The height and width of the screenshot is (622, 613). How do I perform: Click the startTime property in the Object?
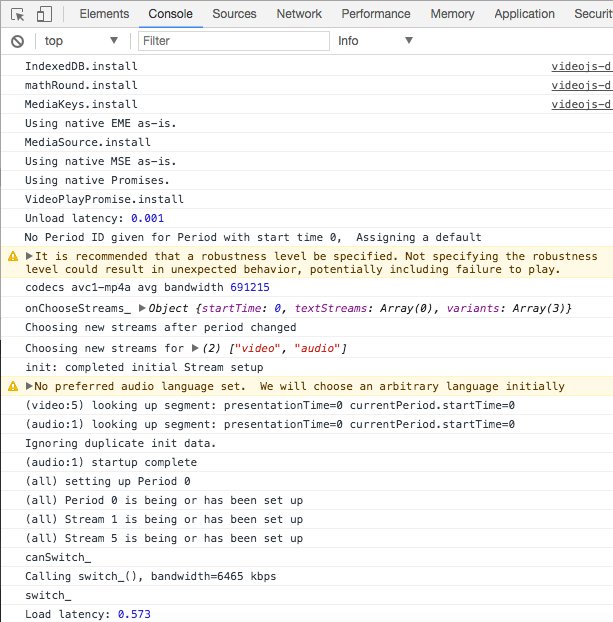point(232,308)
